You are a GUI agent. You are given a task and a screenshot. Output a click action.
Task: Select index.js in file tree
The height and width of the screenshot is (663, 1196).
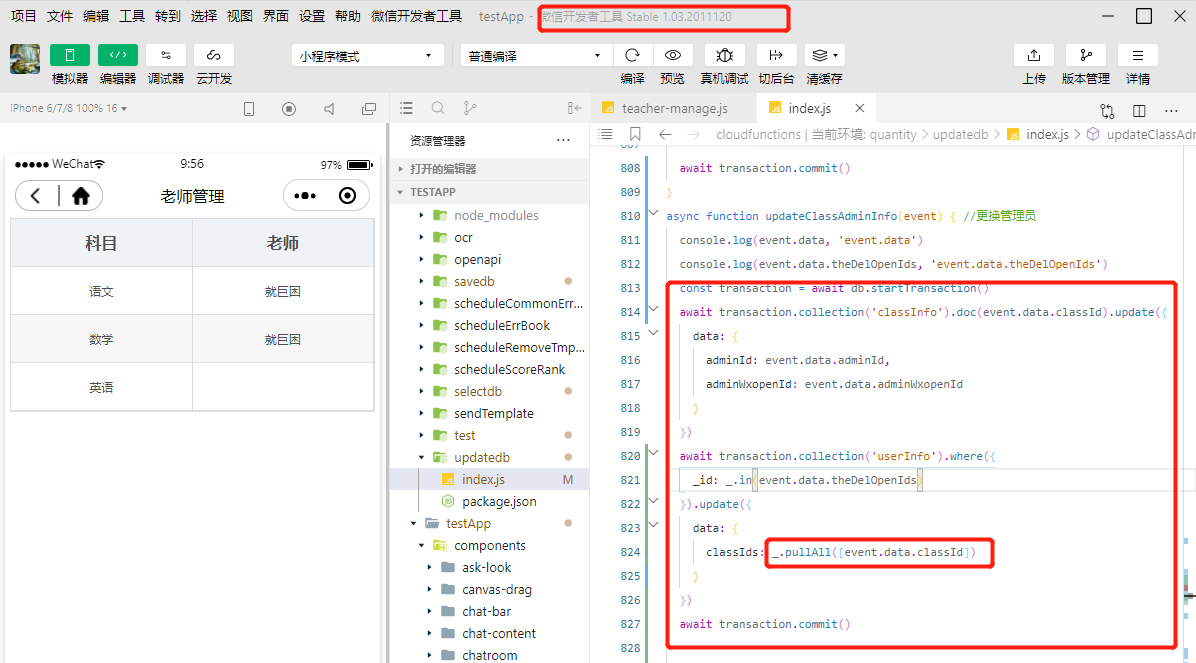[490, 480]
